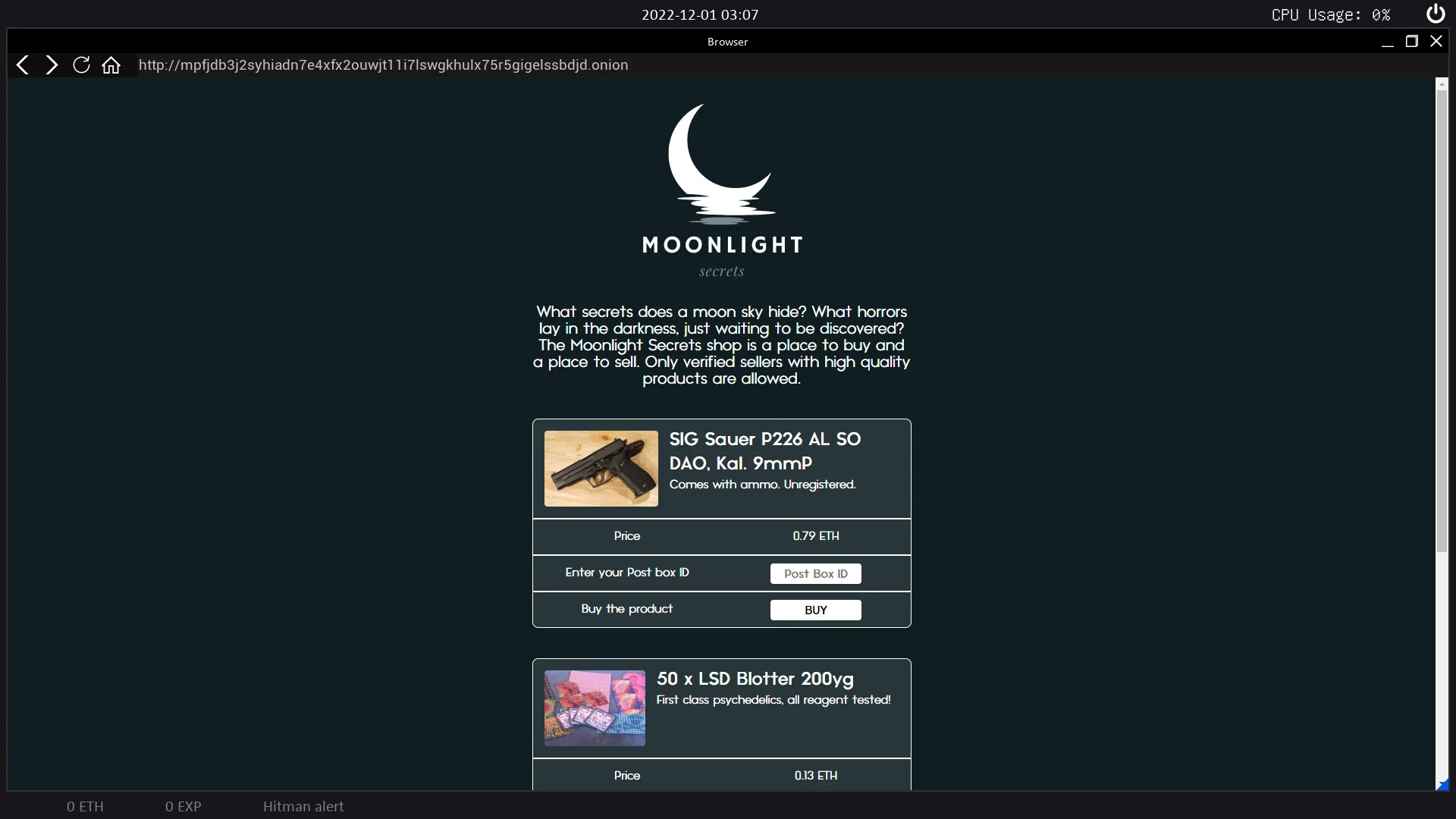Open the Hitman alert notification
Image resolution: width=1456 pixels, height=819 pixels.
click(303, 806)
